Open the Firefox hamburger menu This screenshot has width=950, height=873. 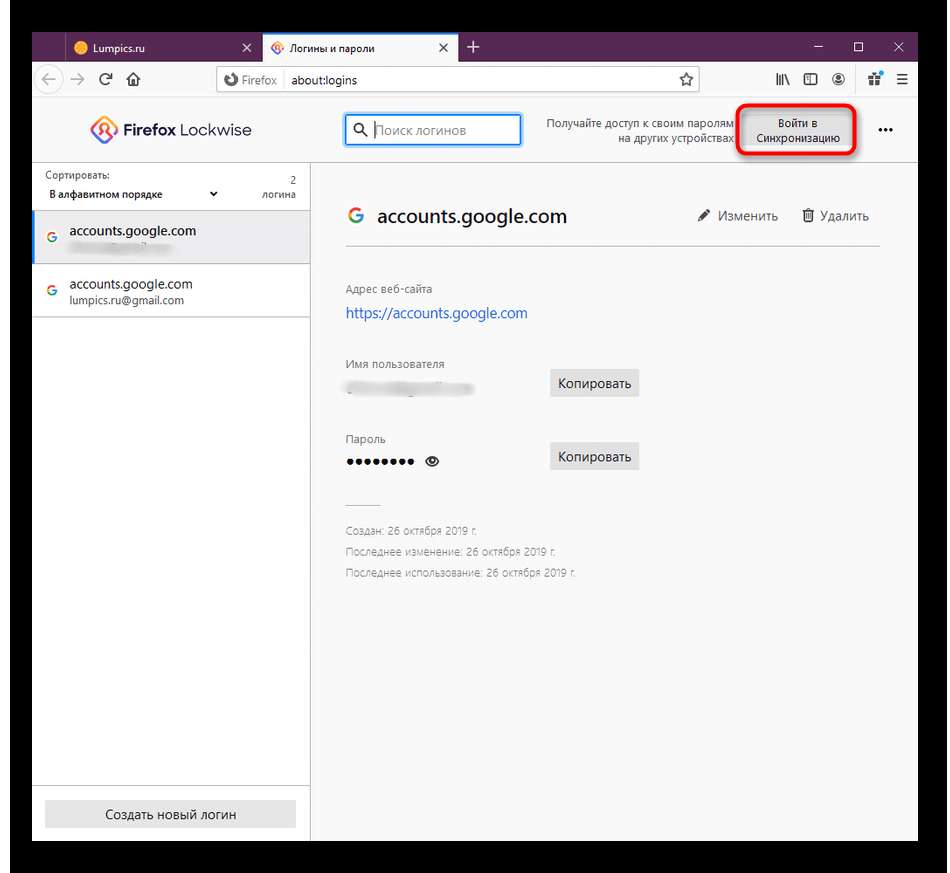click(902, 79)
